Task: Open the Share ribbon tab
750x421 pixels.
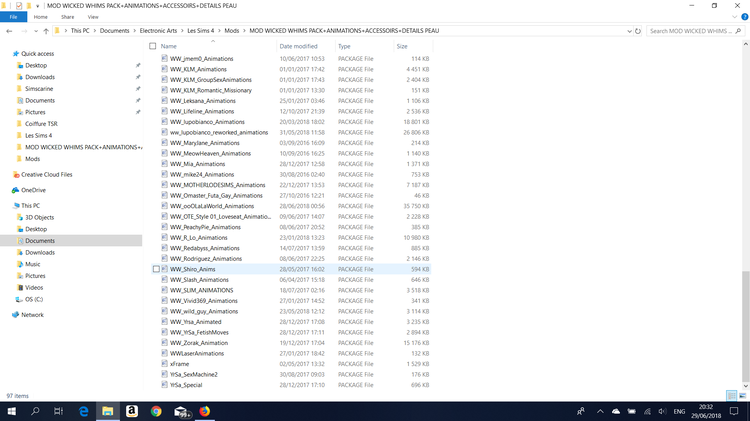Action: coord(67,17)
